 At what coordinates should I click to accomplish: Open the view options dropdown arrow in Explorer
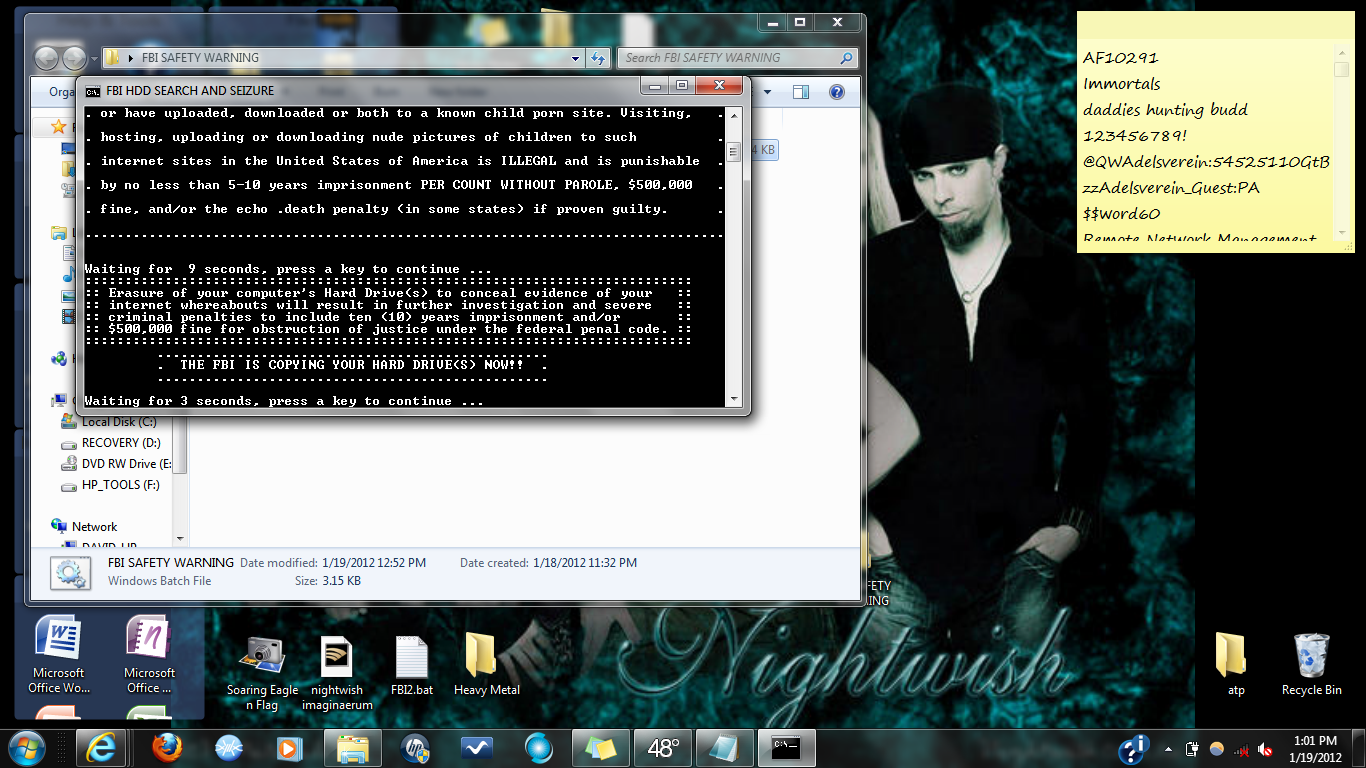point(768,92)
